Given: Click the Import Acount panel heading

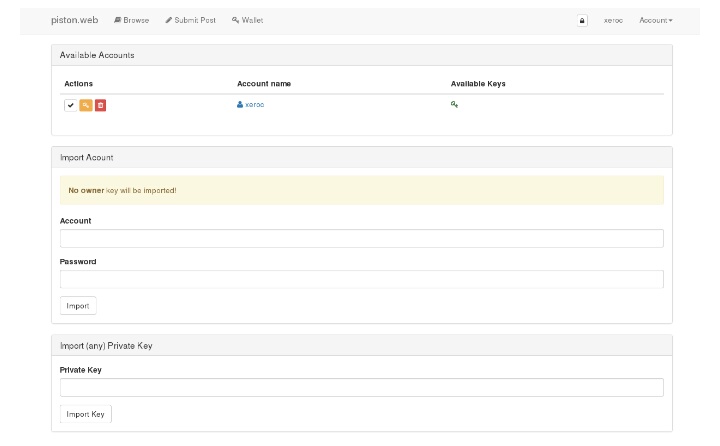Looking at the screenshot, I should 362,158.
